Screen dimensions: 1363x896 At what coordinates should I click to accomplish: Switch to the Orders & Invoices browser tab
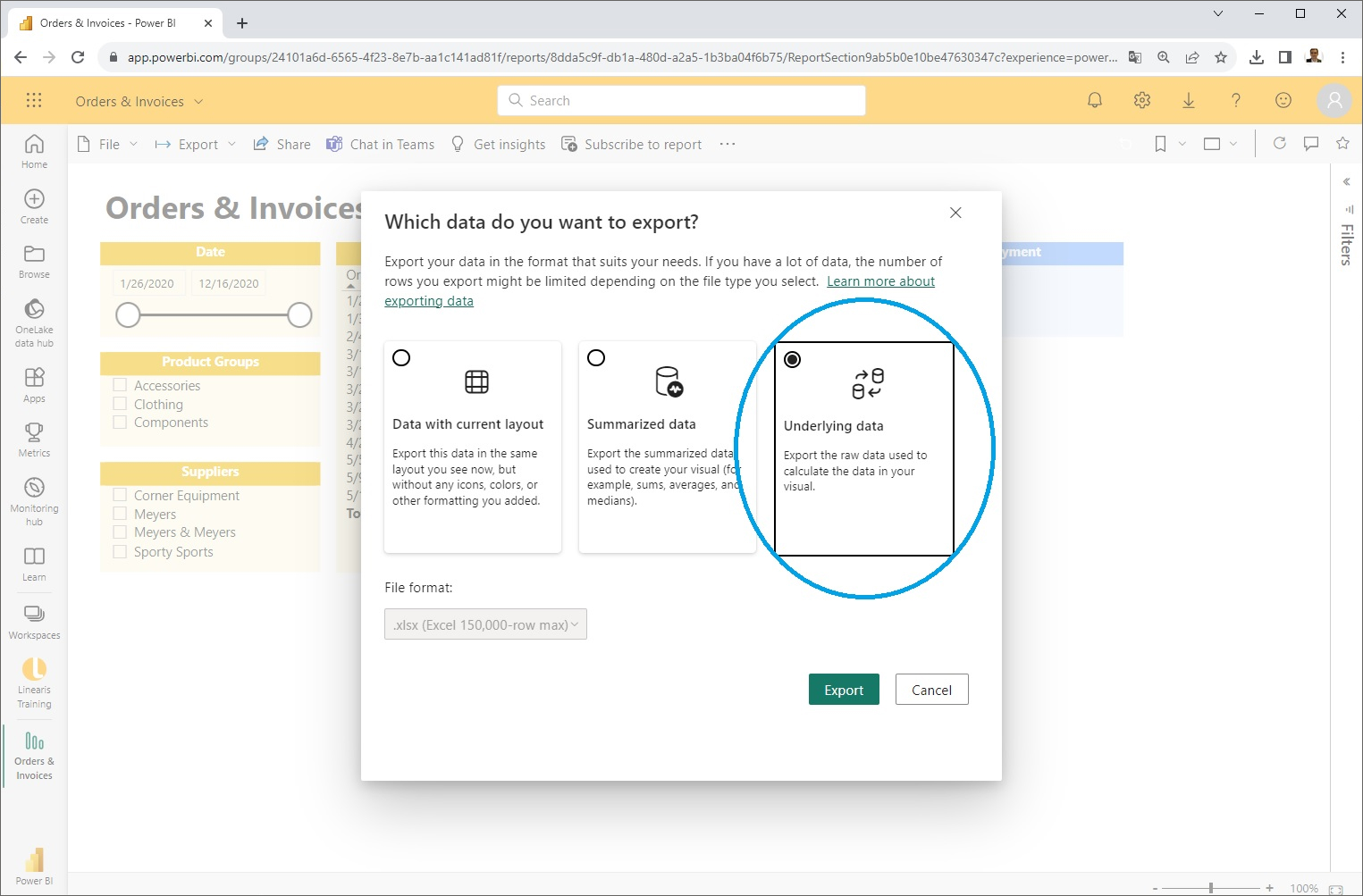click(107, 21)
